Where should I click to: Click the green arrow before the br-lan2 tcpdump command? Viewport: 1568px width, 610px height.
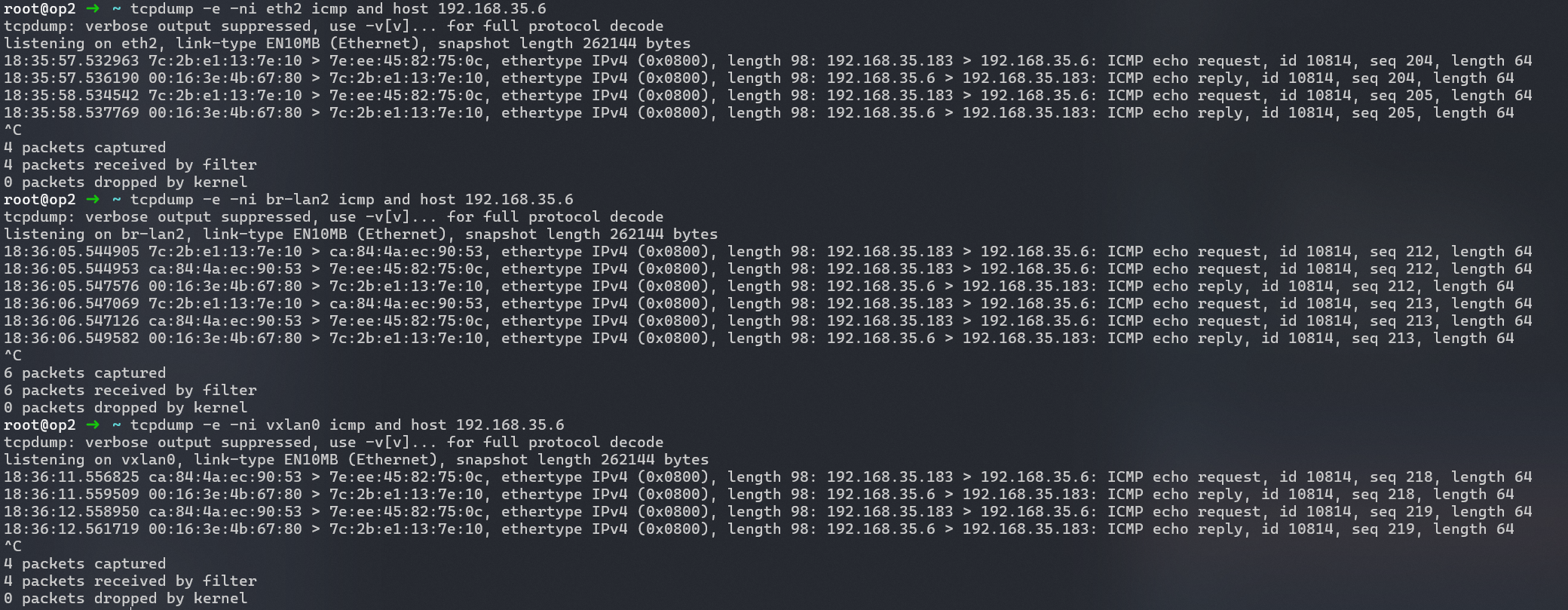93,200
